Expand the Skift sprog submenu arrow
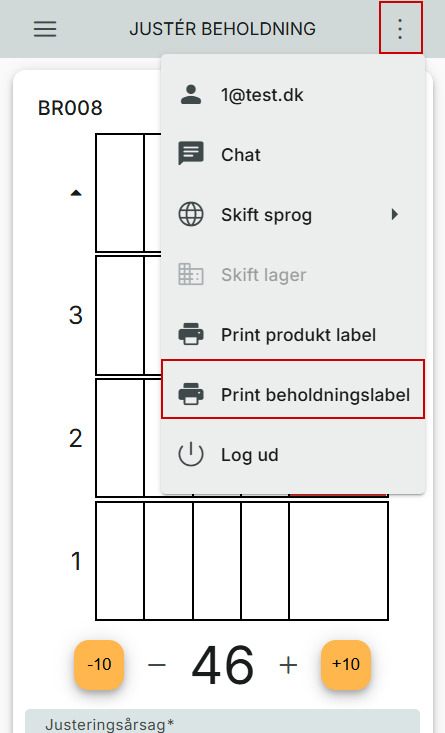Viewport: 445px width, 733px height. (x=395, y=214)
